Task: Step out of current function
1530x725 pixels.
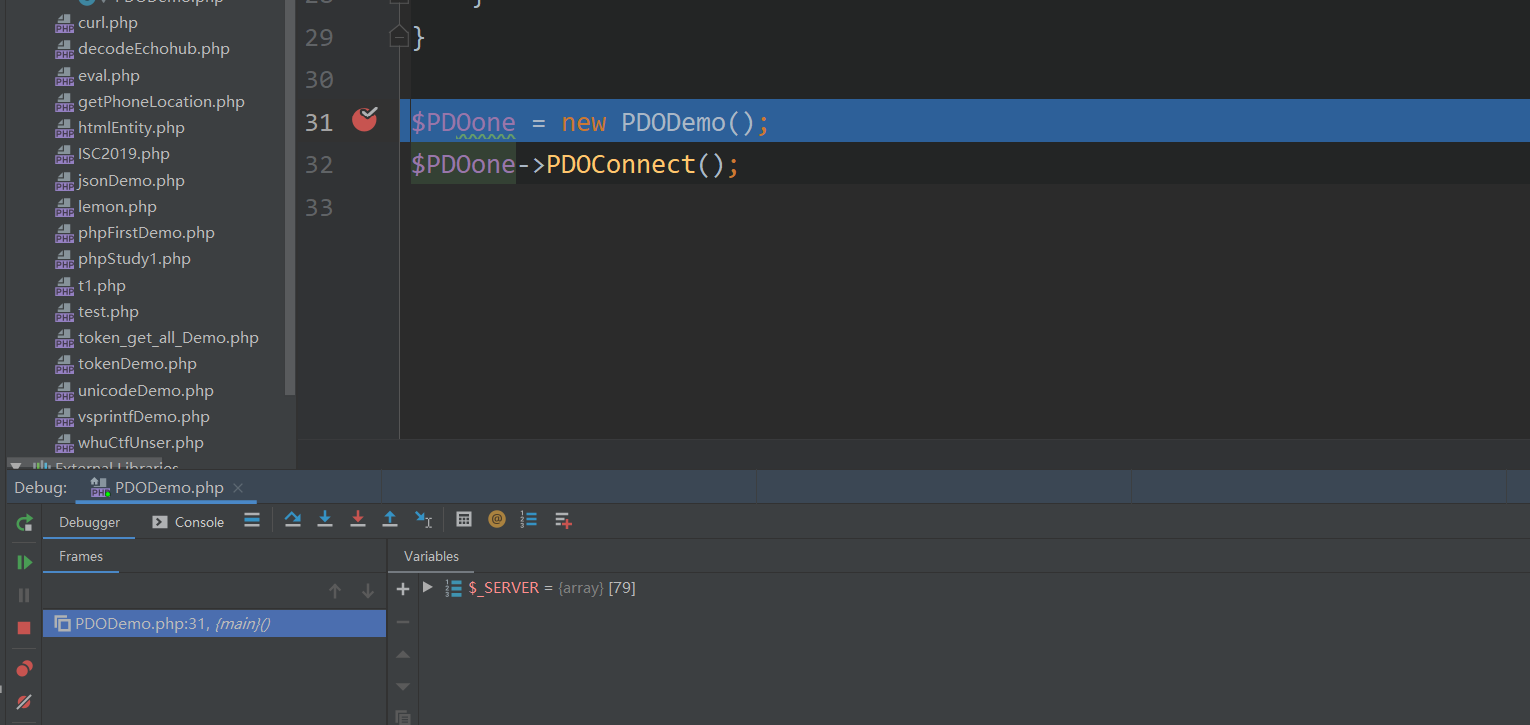Action: point(390,519)
